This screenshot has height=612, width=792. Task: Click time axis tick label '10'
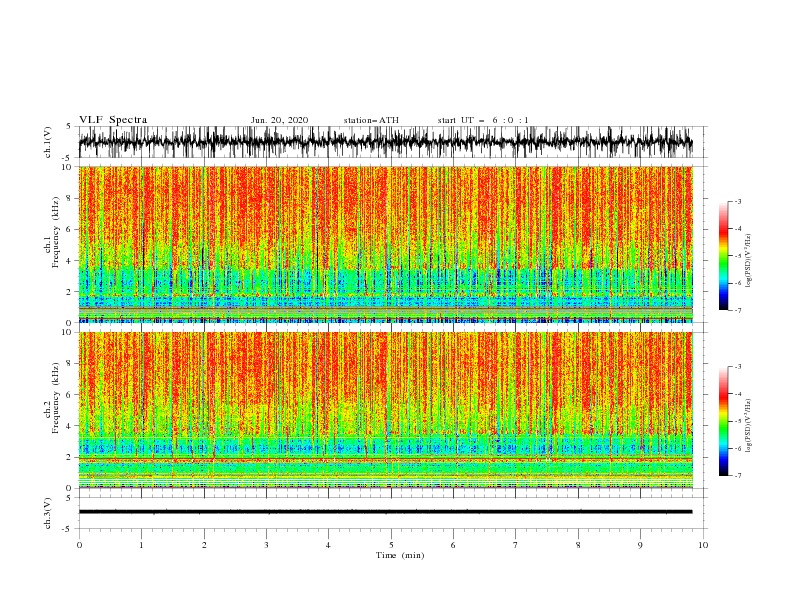703,545
